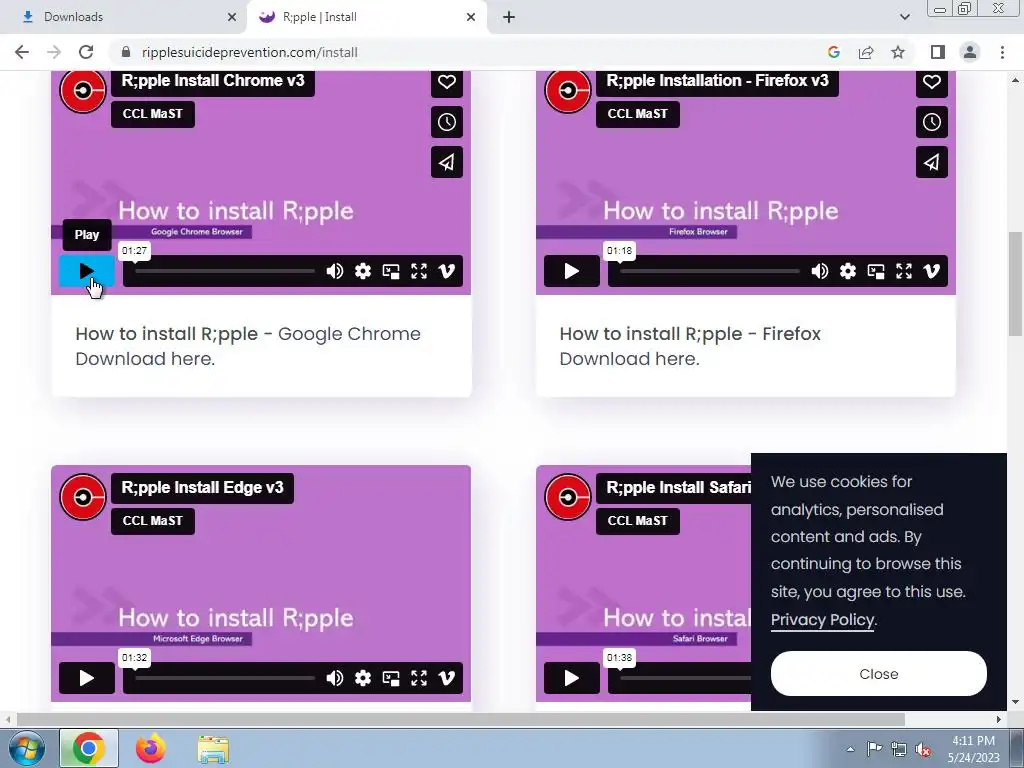Focus the address bar URL field
This screenshot has height=768, width=1024.
tap(470, 52)
